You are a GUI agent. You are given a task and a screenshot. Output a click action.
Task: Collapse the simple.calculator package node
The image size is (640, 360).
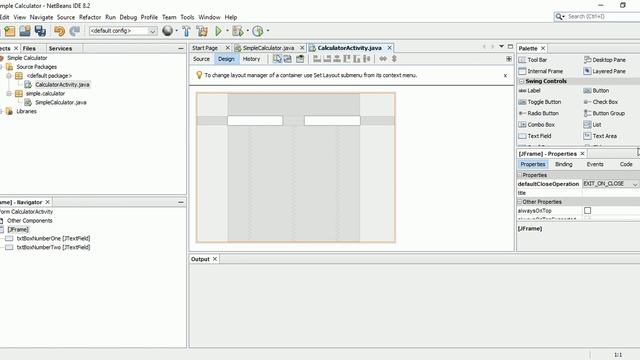(x=9, y=93)
